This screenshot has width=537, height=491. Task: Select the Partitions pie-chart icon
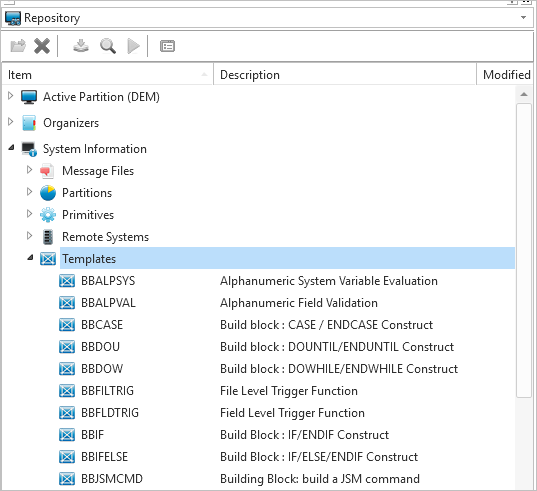(x=48, y=193)
